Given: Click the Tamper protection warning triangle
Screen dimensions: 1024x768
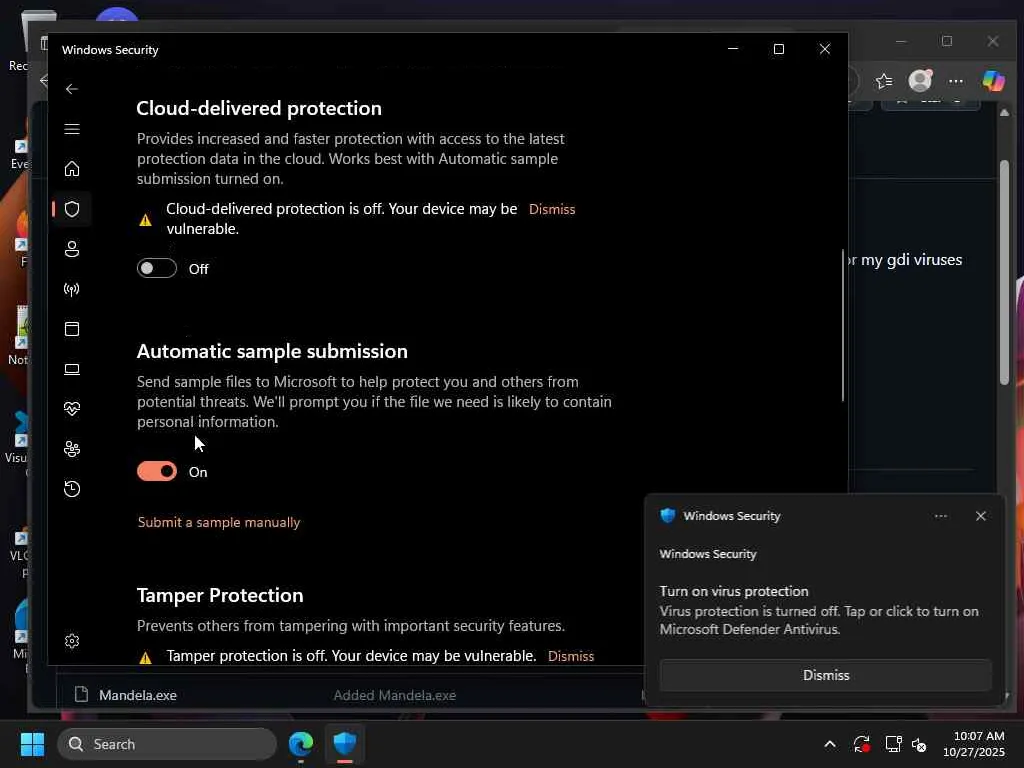Looking at the screenshot, I should tap(146, 657).
